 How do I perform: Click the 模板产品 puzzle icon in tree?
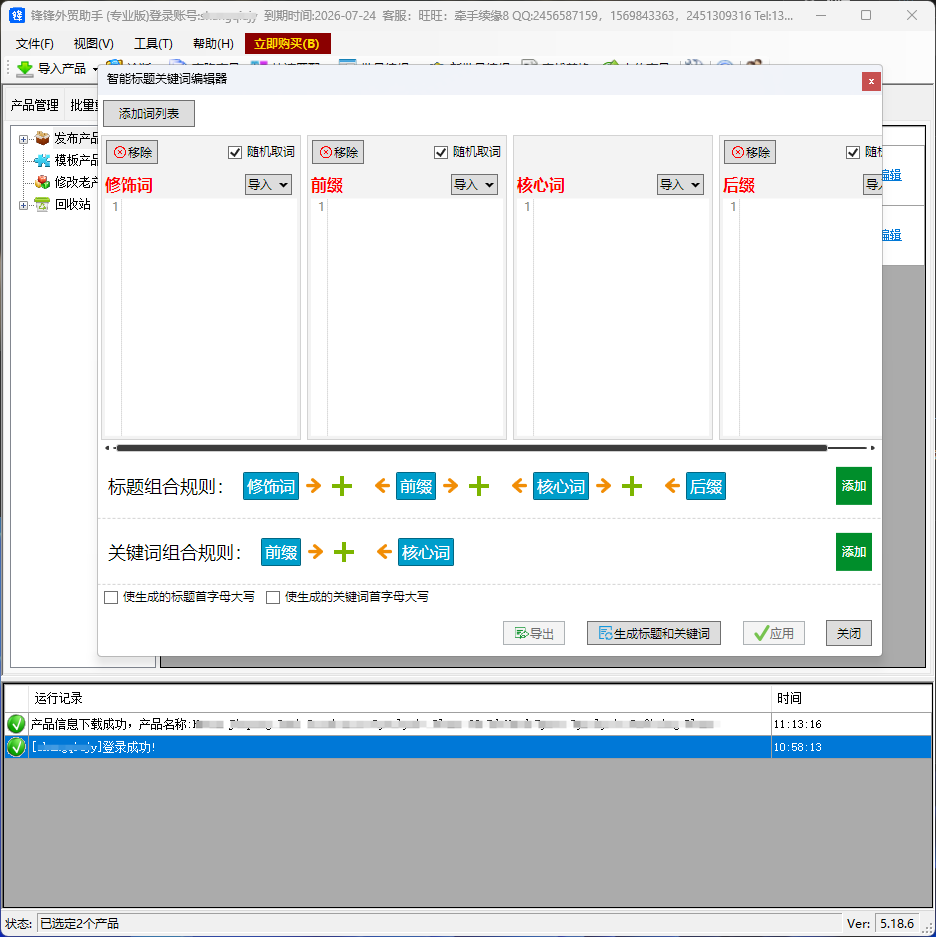42,160
